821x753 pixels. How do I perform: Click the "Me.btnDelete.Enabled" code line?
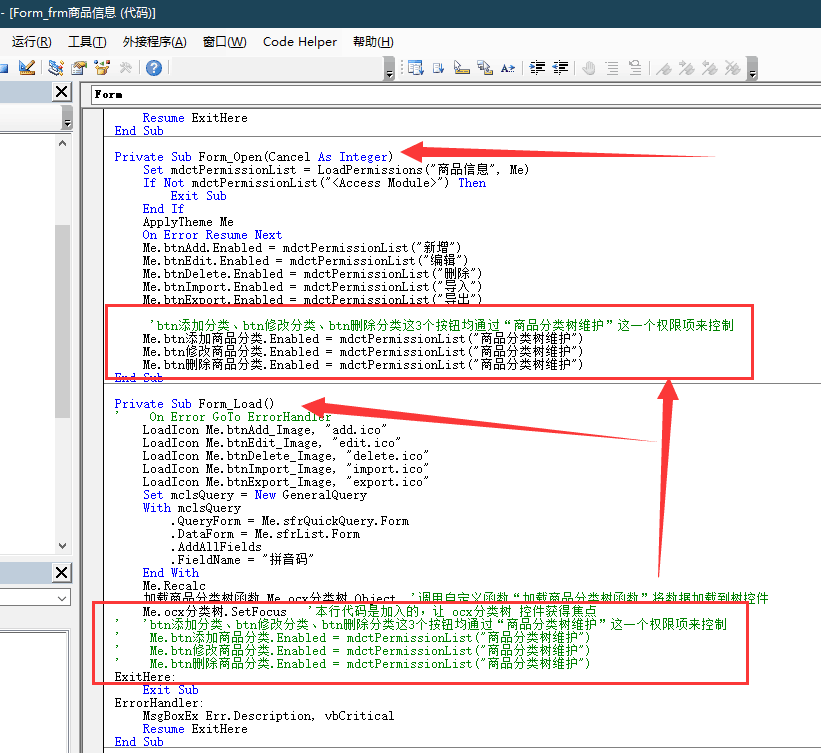312,274
